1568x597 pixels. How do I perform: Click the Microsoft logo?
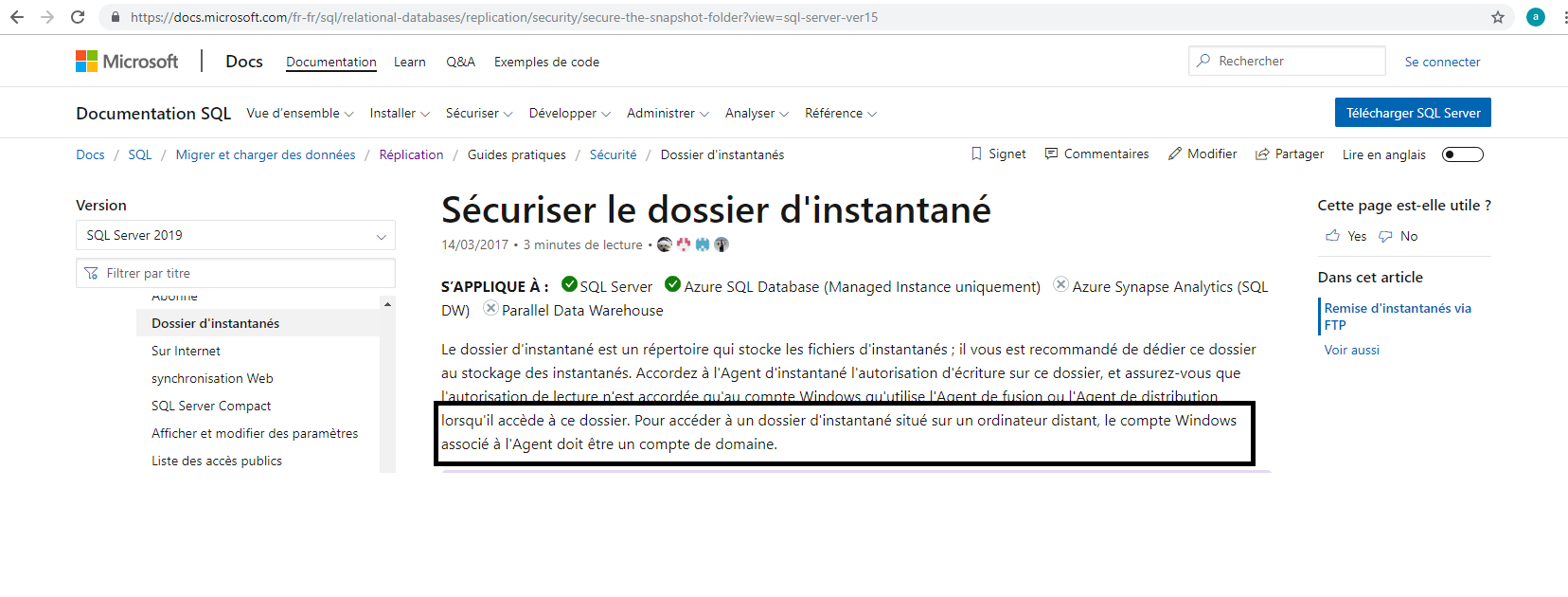[127, 62]
